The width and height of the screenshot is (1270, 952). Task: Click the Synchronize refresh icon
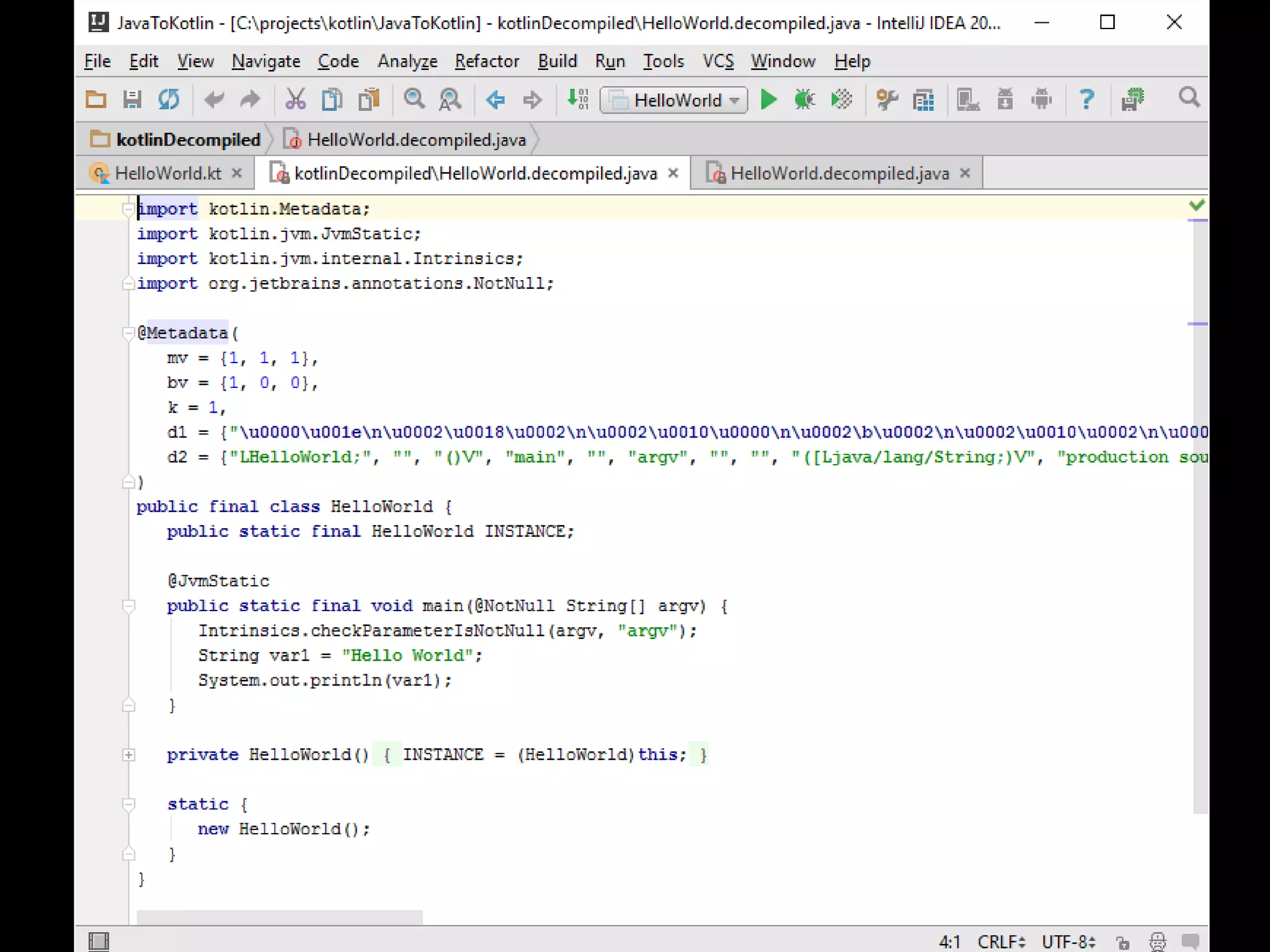click(x=168, y=100)
